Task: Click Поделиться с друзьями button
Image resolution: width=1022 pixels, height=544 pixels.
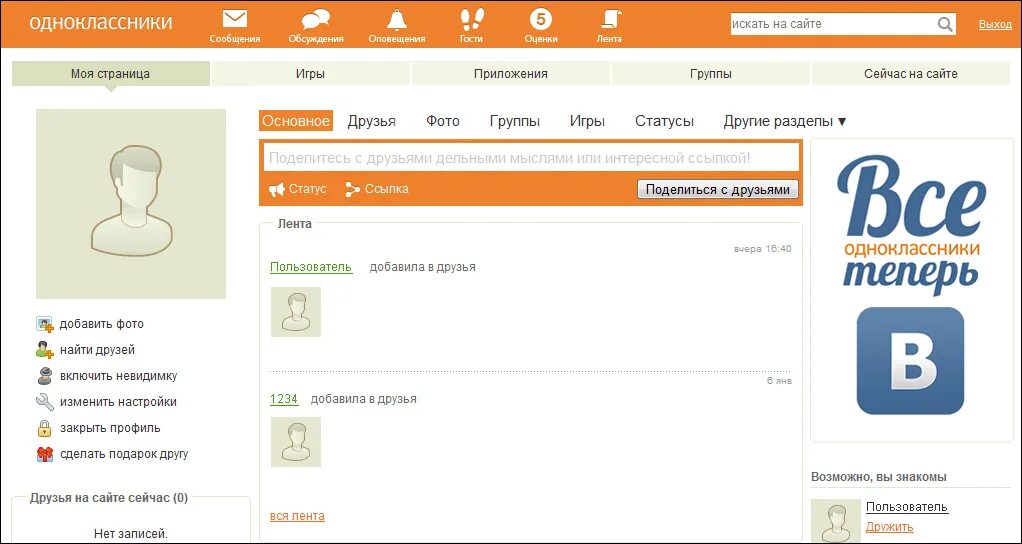Action: coord(718,190)
